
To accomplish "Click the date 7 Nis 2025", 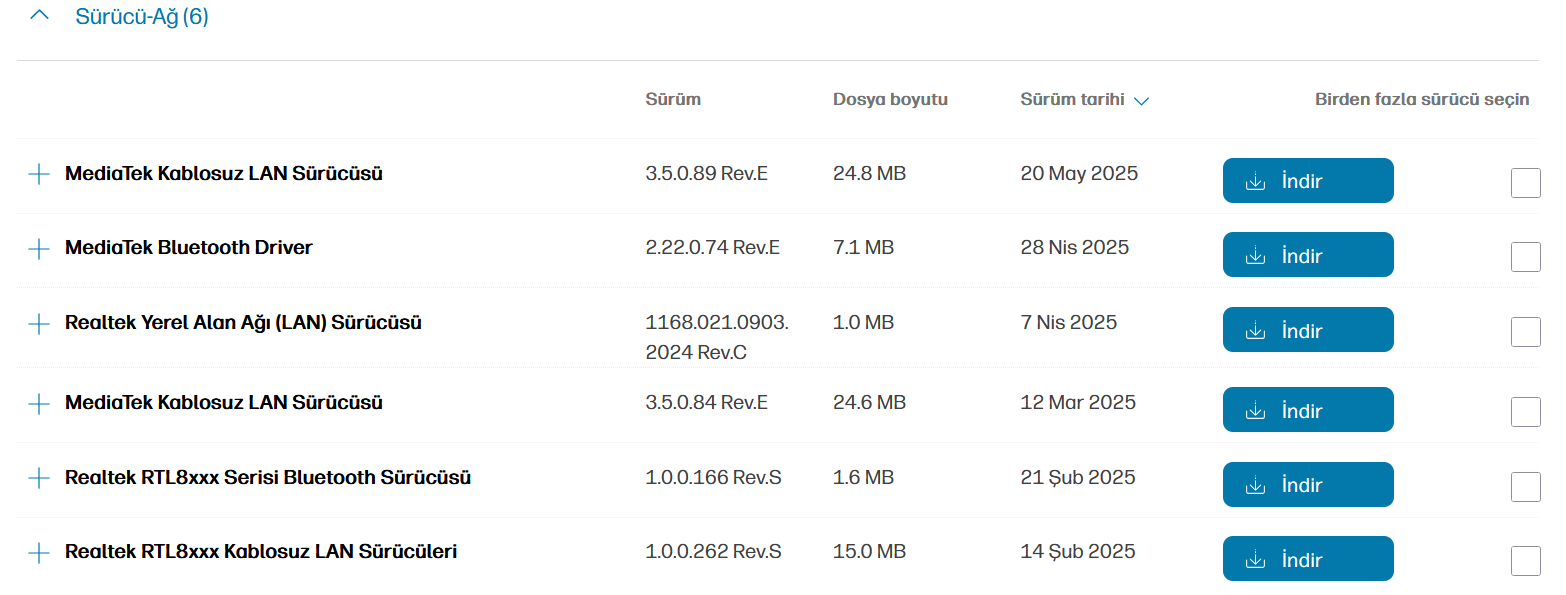I will pos(1068,323).
